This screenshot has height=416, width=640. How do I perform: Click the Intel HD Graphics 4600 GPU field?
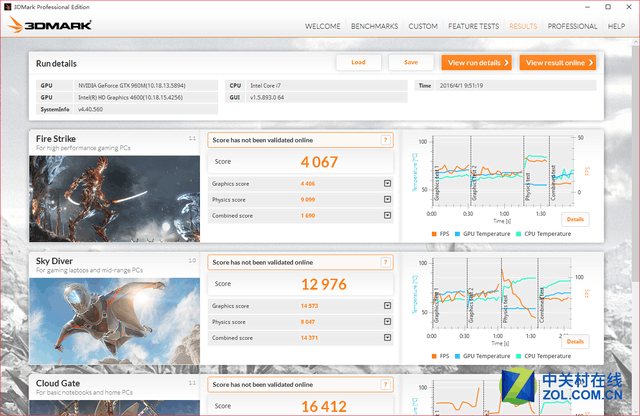pos(146,97)
